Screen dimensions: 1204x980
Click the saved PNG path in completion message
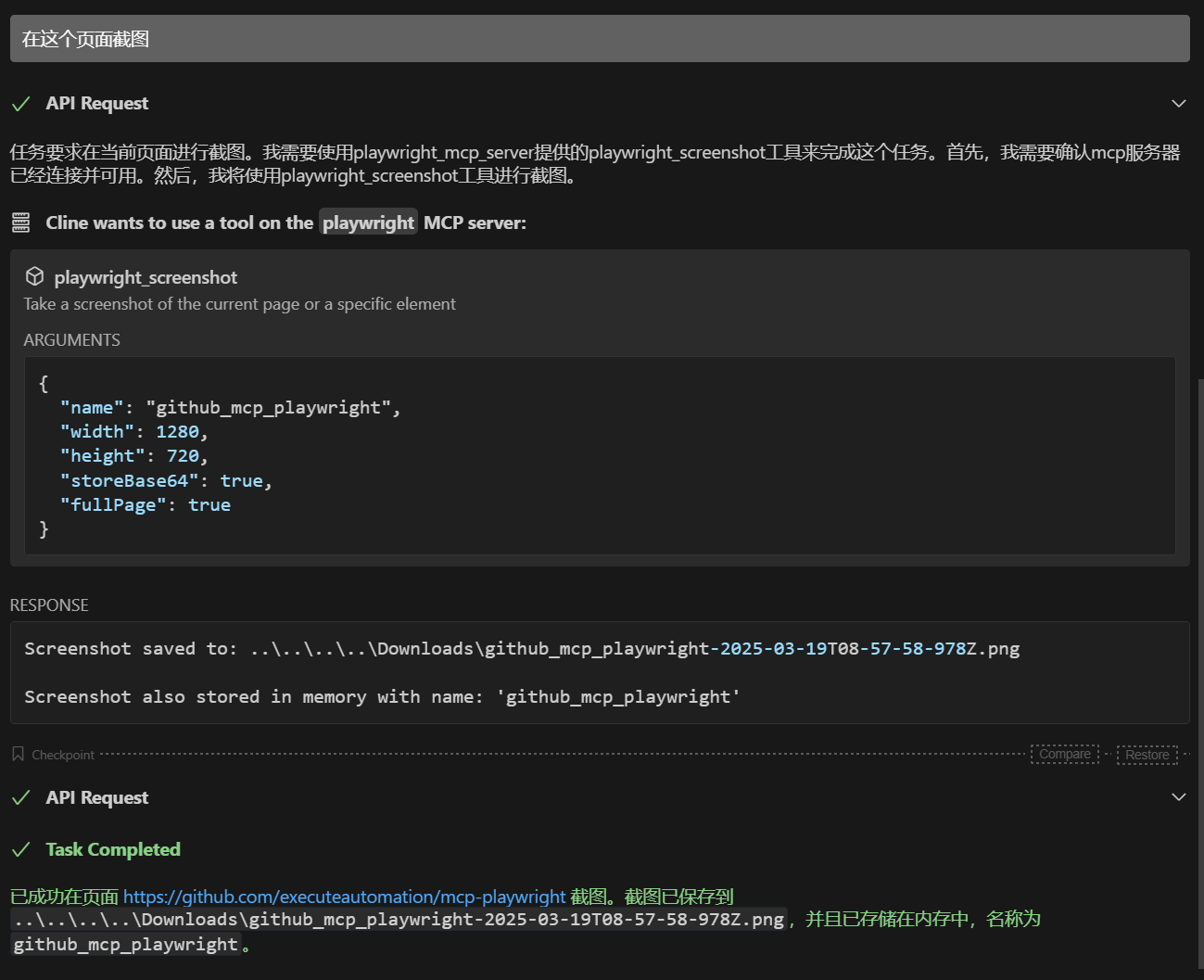point(399,920)
